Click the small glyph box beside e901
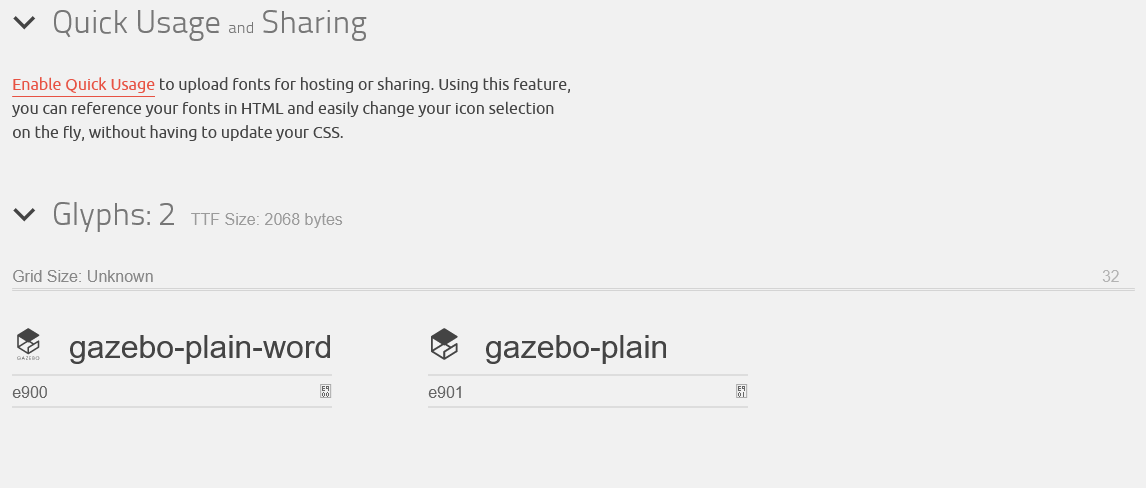Image resolution: width=1146 pixels, height=488 pixels. coord(741,392)
